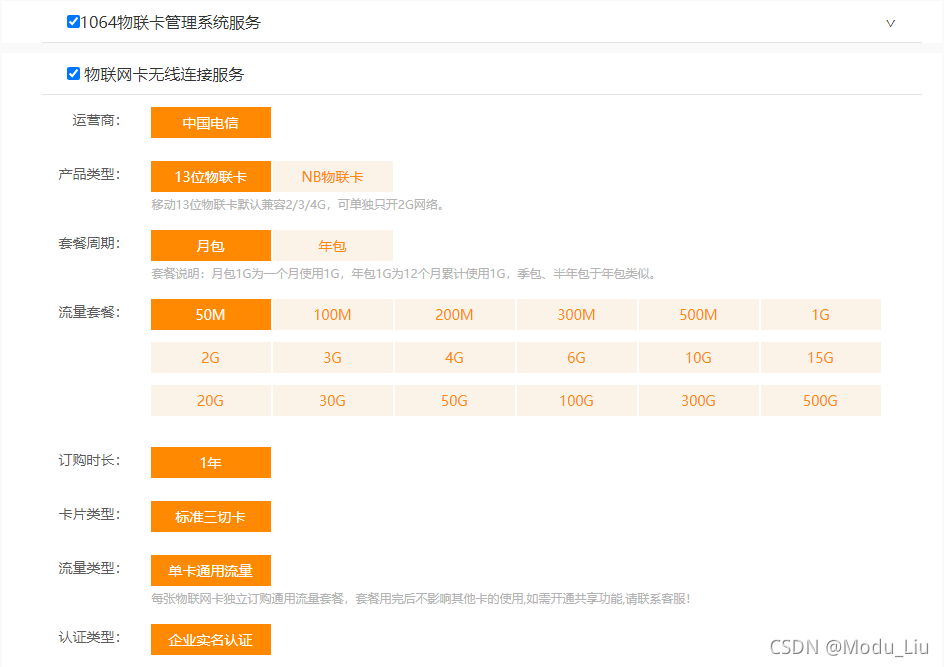Click the 套餐说明 explanation text
This screenshot has width=944, height=667.
(x=403, y=274)
